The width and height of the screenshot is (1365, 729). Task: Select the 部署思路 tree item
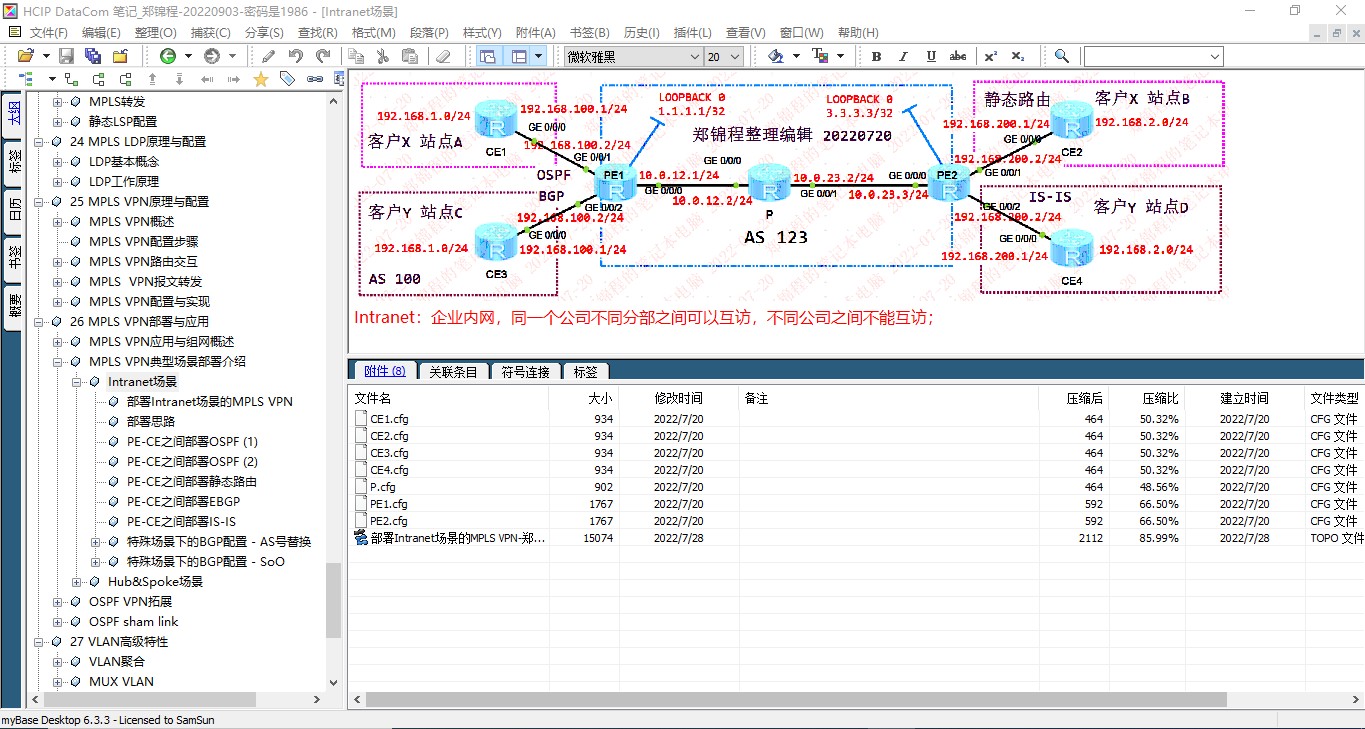click(x=151, y=422)
